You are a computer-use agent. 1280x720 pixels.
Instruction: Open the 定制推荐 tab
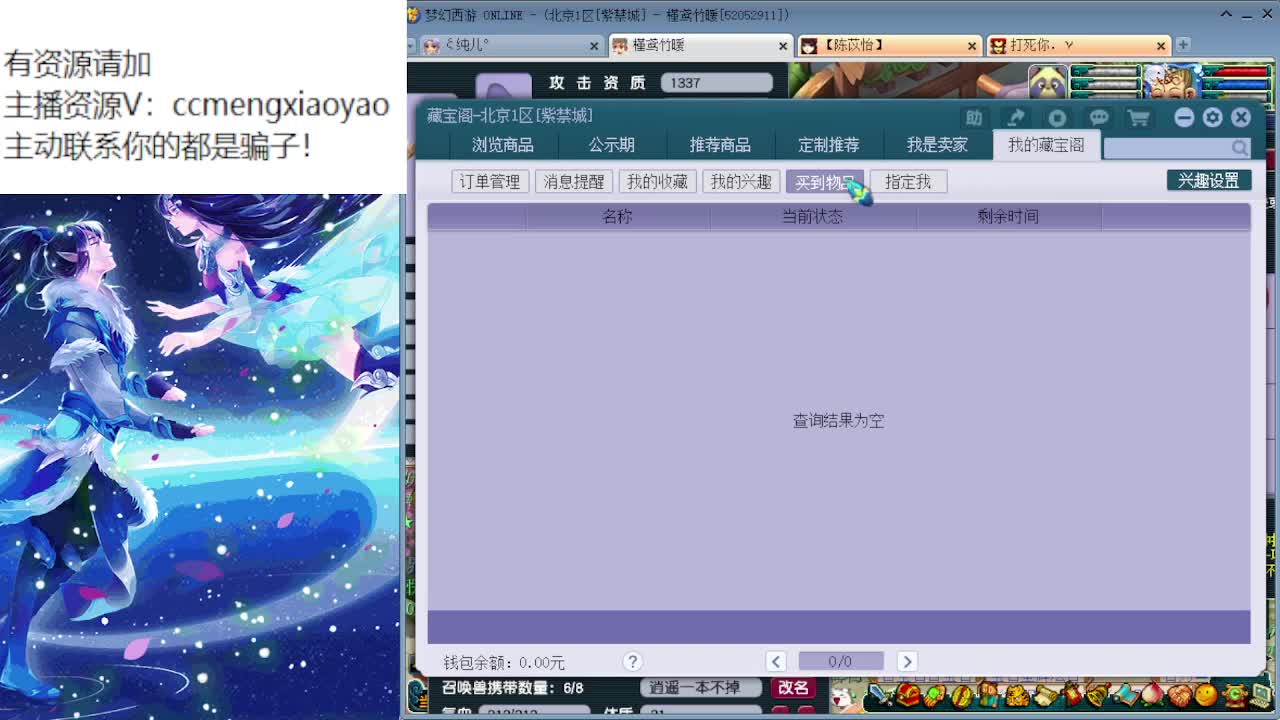829,145
